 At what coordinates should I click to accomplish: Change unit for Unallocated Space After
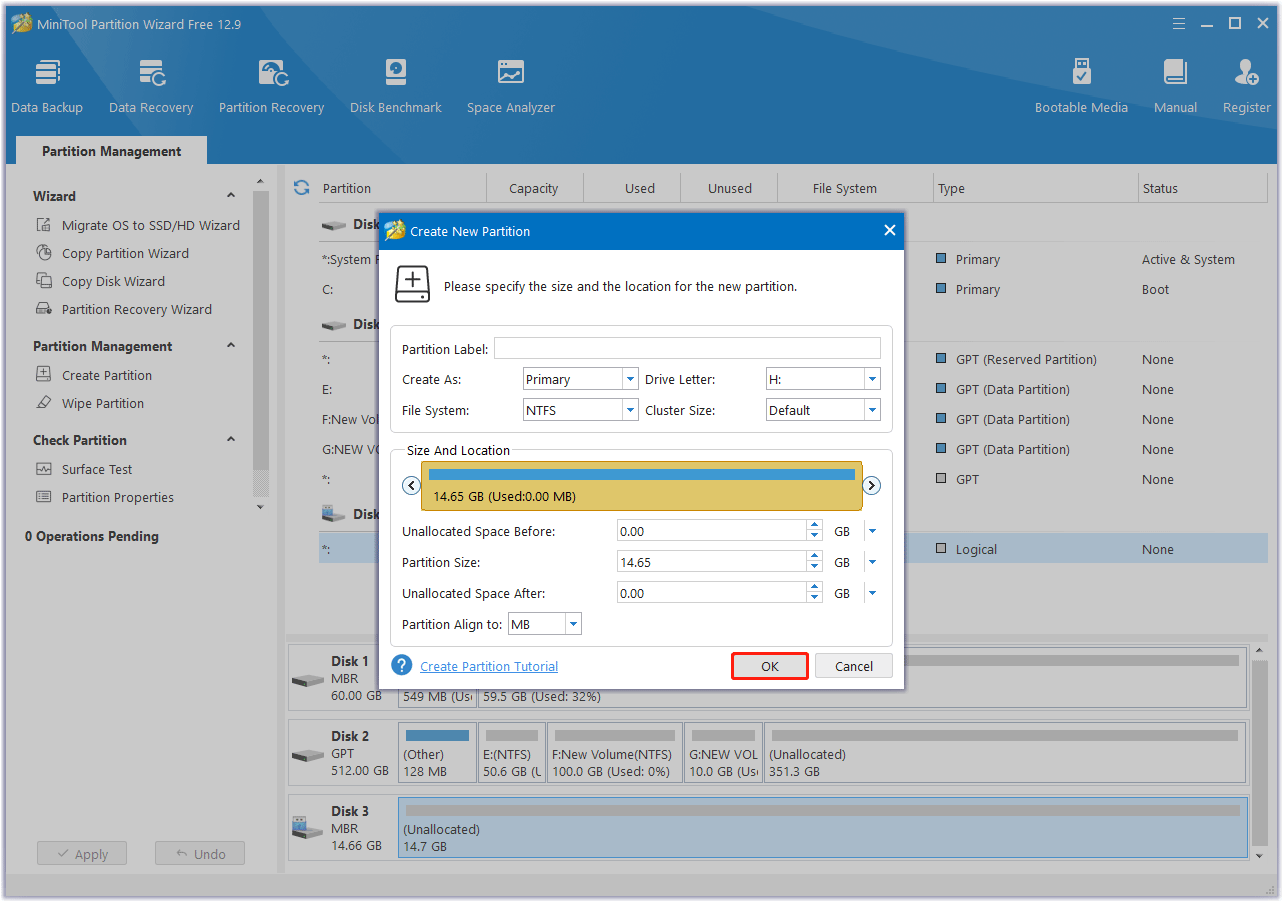point(872,593)
